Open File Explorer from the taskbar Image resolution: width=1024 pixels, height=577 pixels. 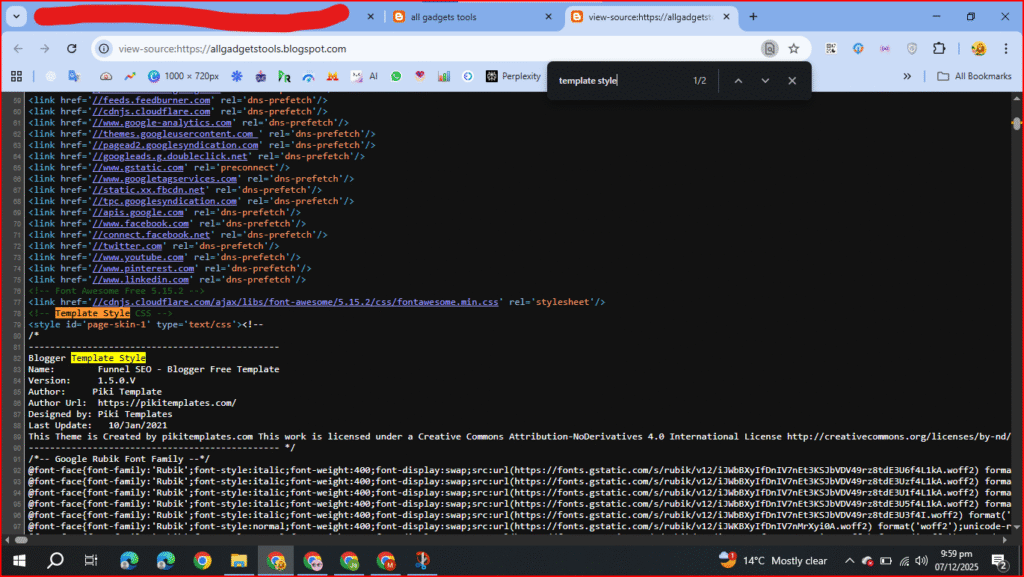pos(239,560)
